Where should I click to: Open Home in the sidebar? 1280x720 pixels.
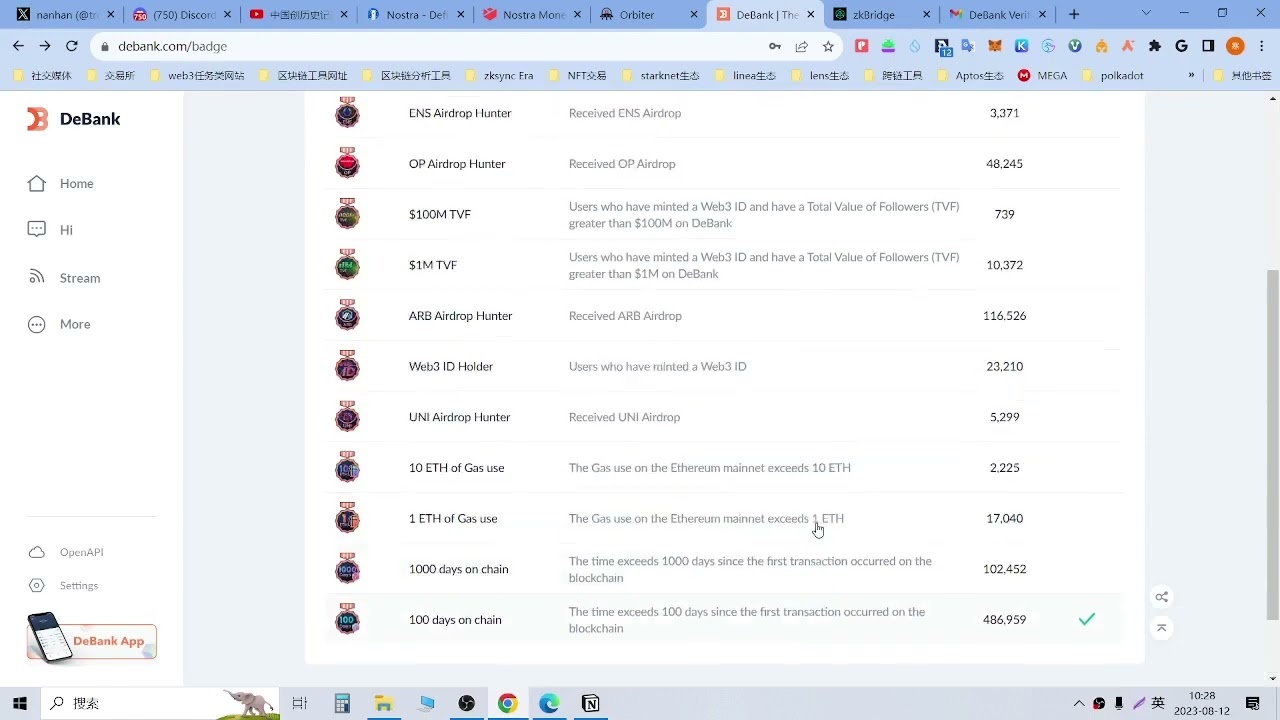point(61,183)
